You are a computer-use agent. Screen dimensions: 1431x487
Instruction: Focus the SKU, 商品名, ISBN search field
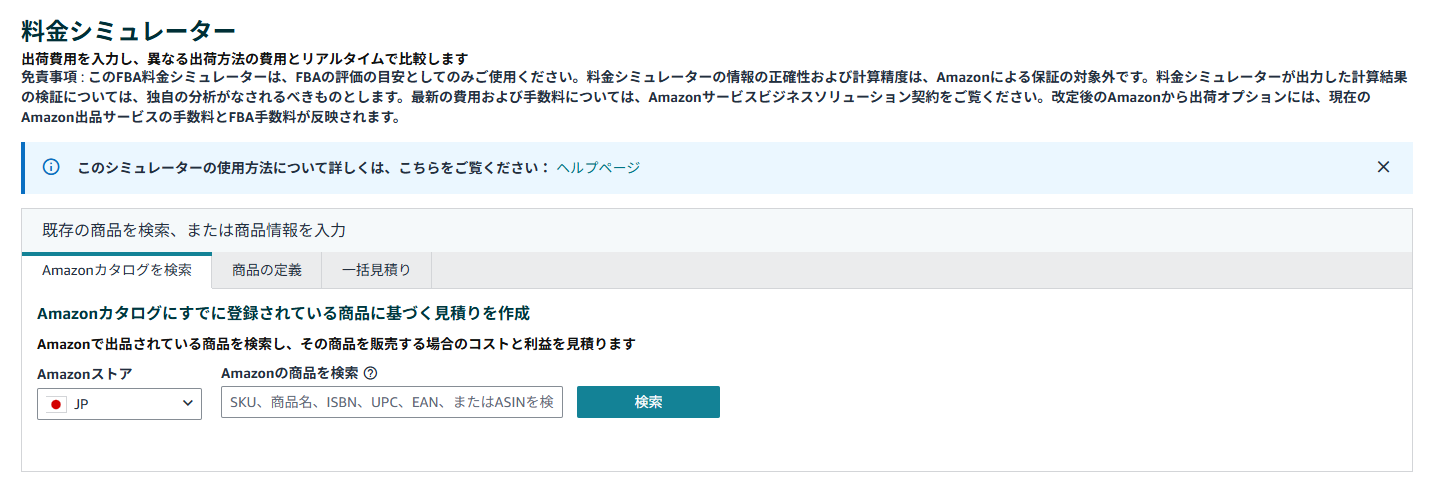coord(391,402)
